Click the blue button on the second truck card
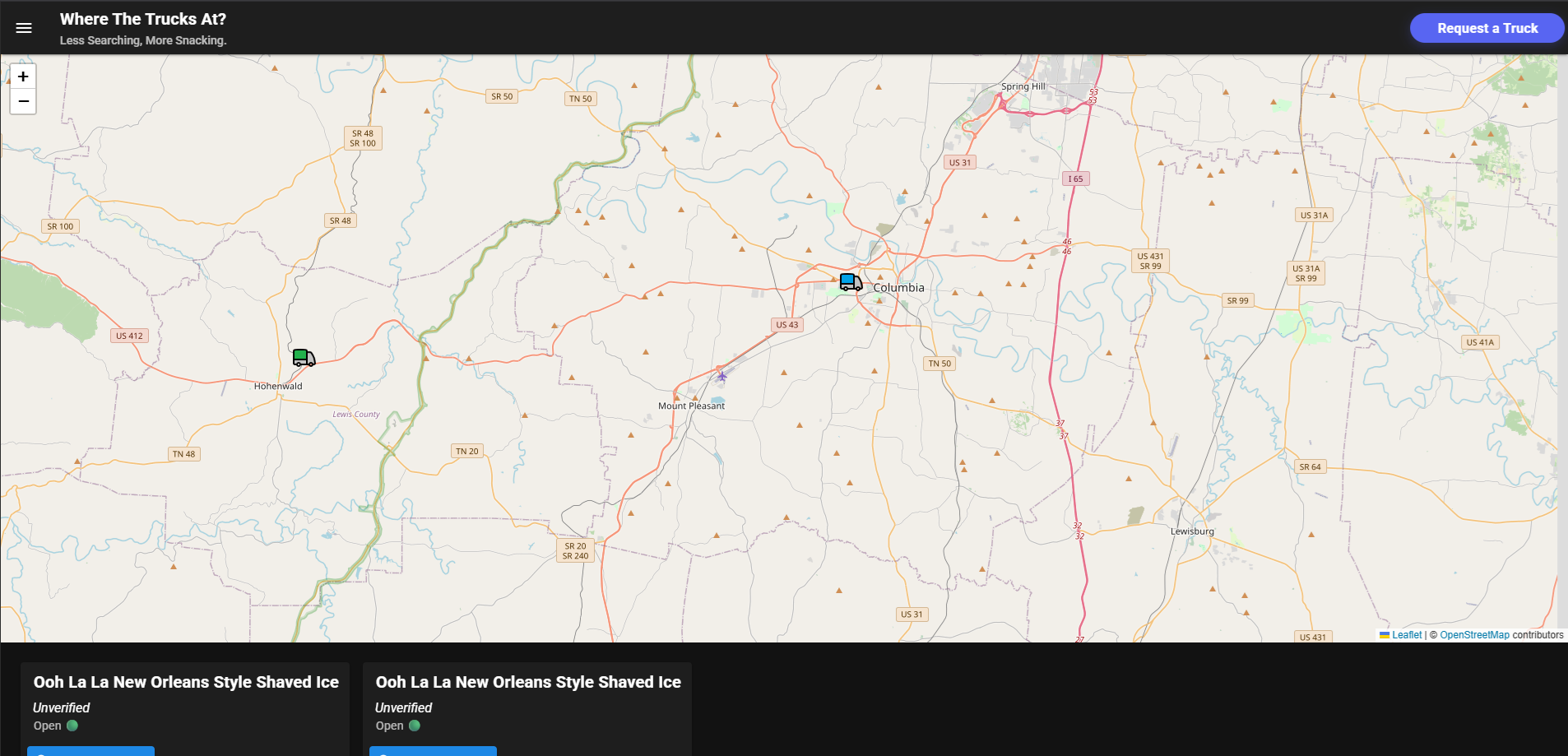This screenshot has height=756, width=1568. [433, 750]
